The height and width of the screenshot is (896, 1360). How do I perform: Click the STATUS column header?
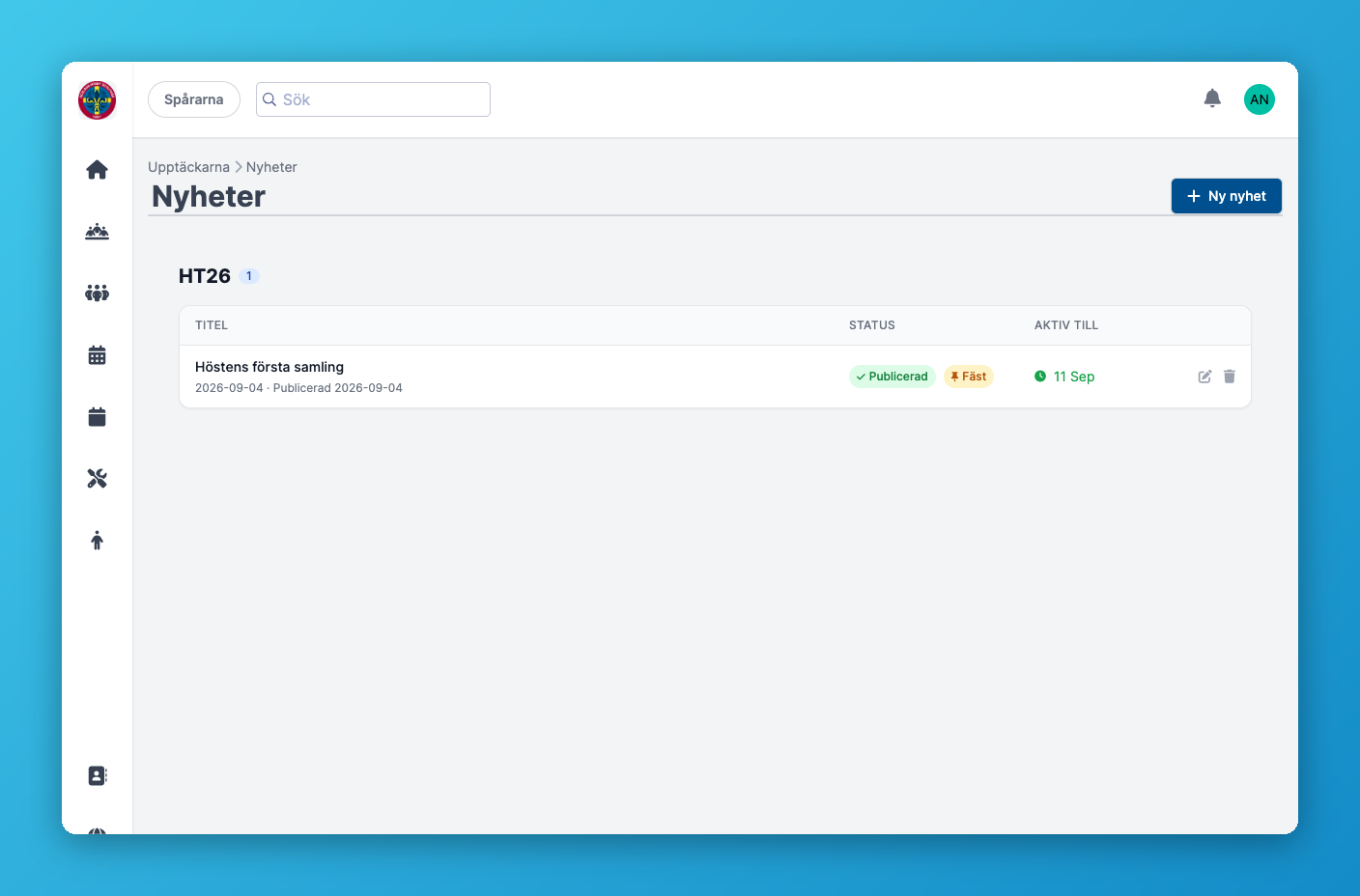pyautogui.click(x=872, y=325)
